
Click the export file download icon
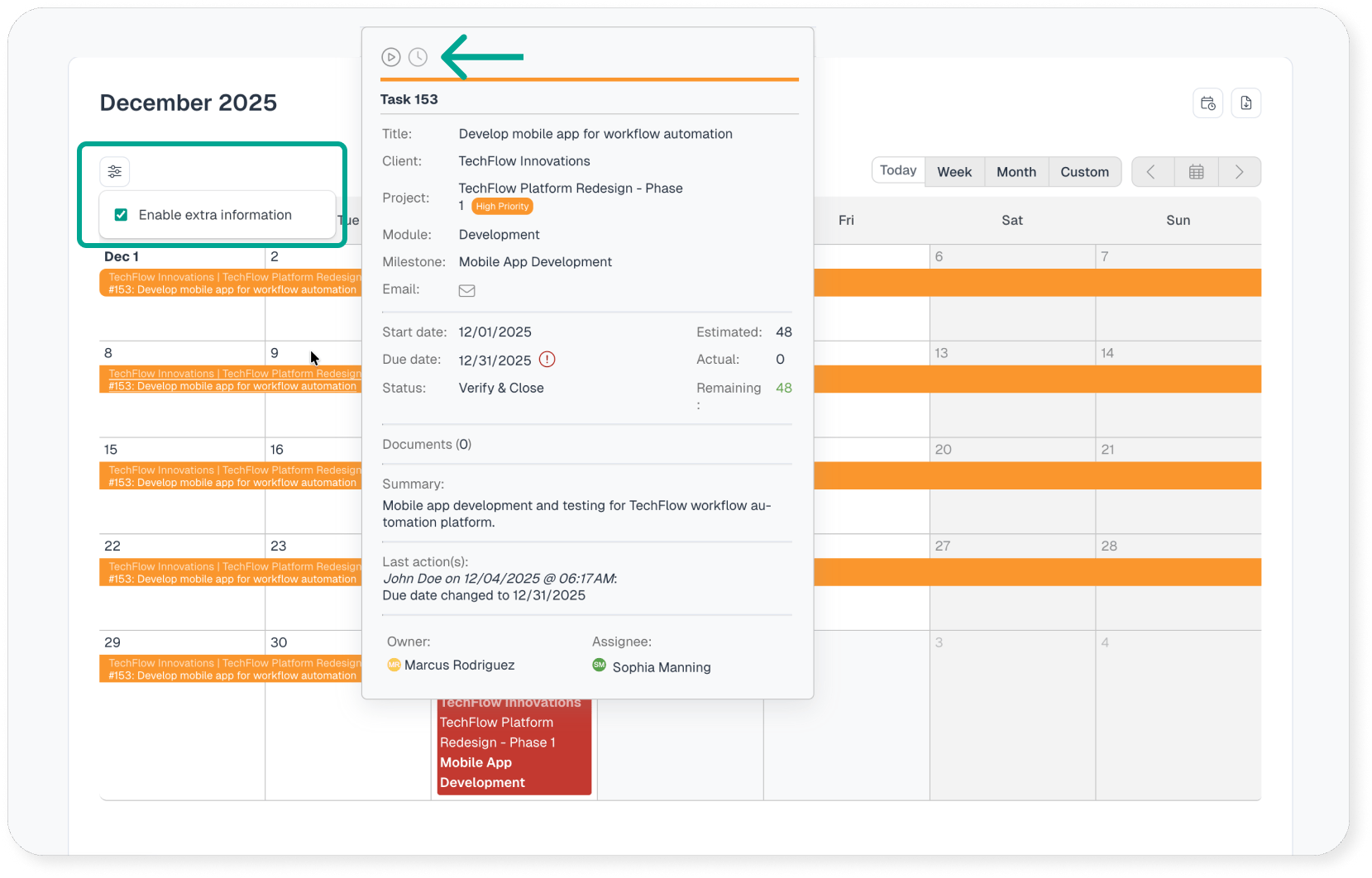[1246, 103]
